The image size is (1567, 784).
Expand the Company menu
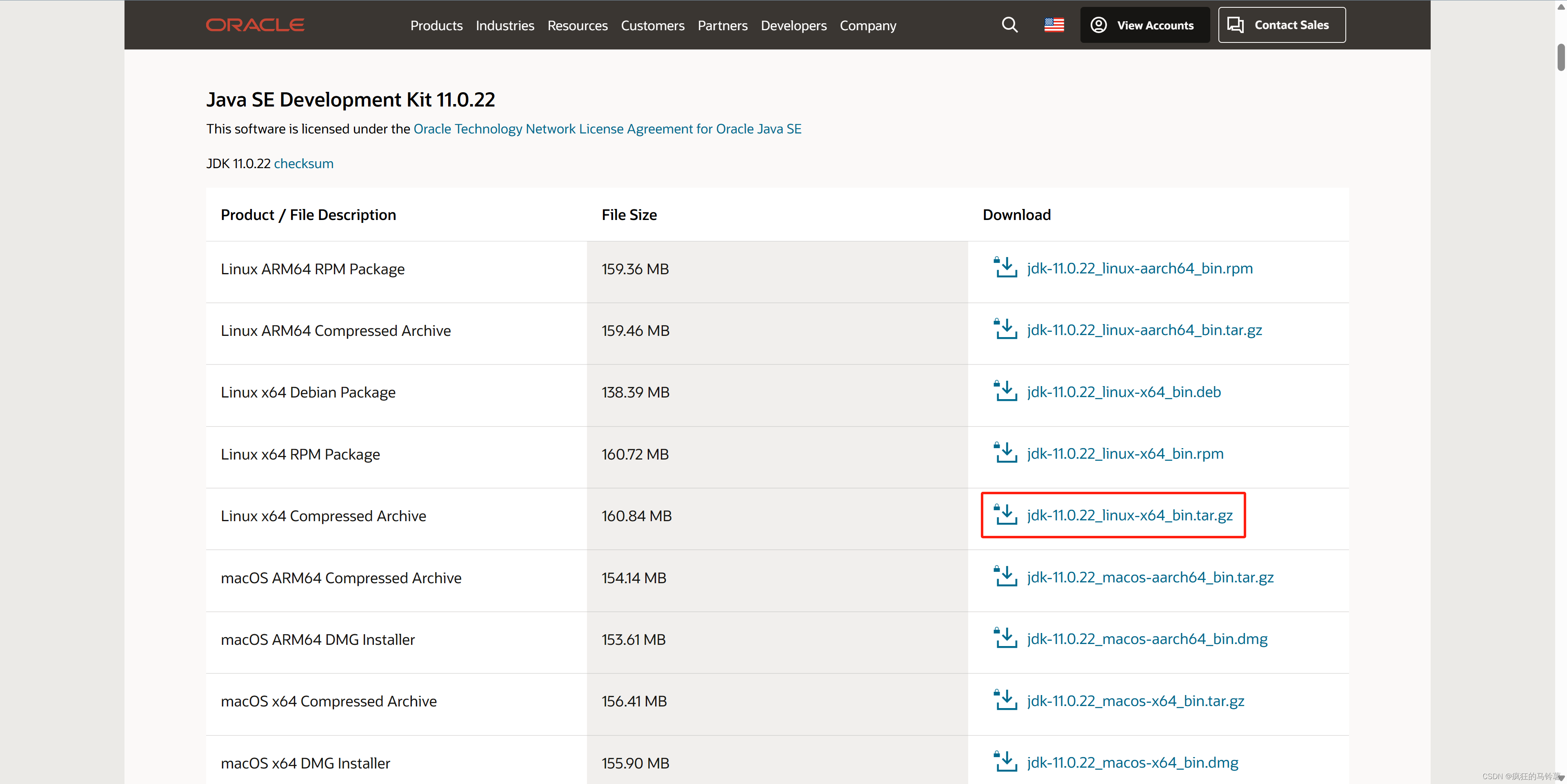(x=867, y=26)
